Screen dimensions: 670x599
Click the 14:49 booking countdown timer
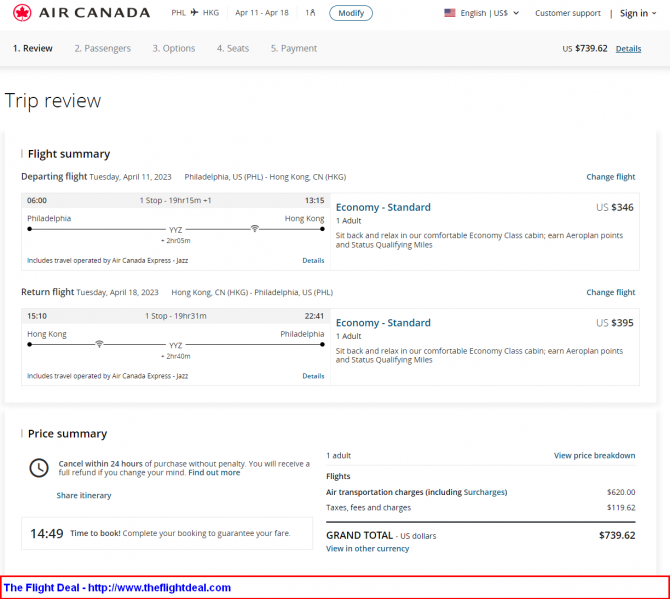47,533
